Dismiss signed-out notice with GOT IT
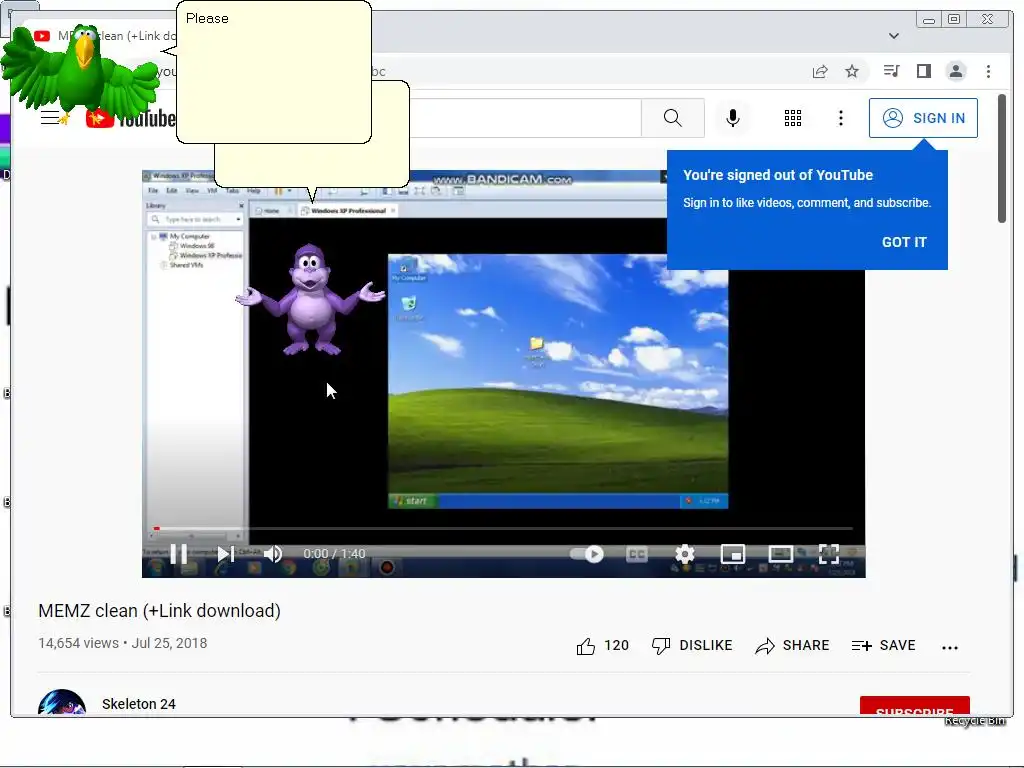This screenshot has height=768, width=1024. [x=904, y=242]
